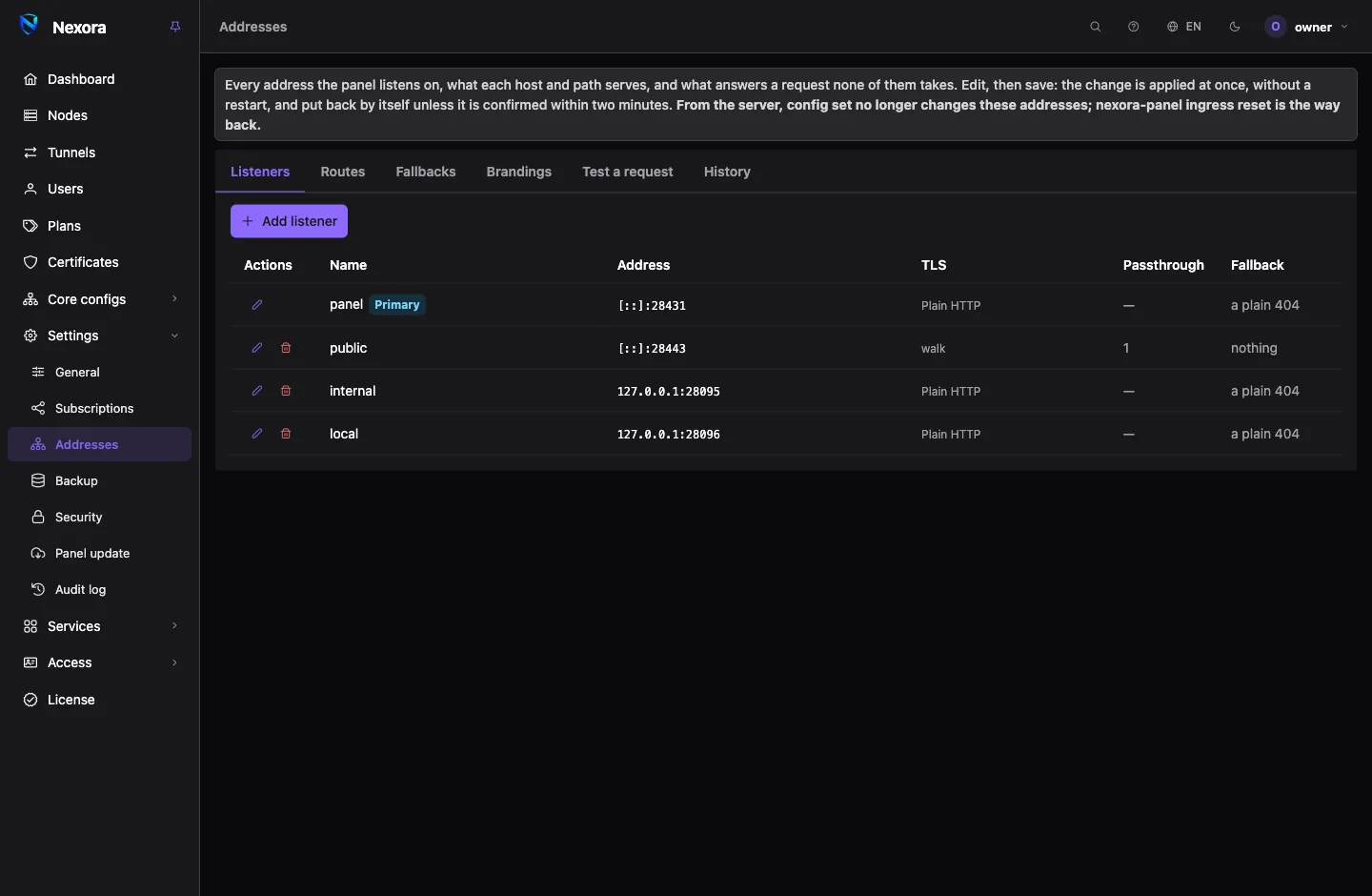Open Nodes page
Viewport: 1372px width, 896px height.
(x=100, y=115)
